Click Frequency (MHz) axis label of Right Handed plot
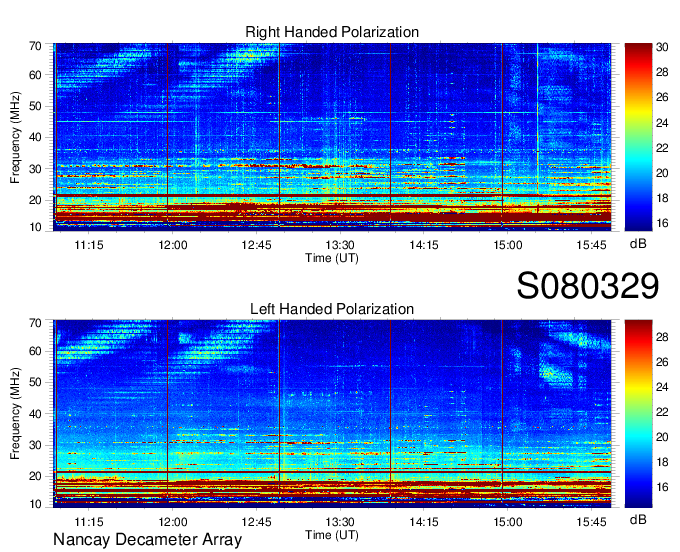680x552 pixels. (x=15, y=137)
